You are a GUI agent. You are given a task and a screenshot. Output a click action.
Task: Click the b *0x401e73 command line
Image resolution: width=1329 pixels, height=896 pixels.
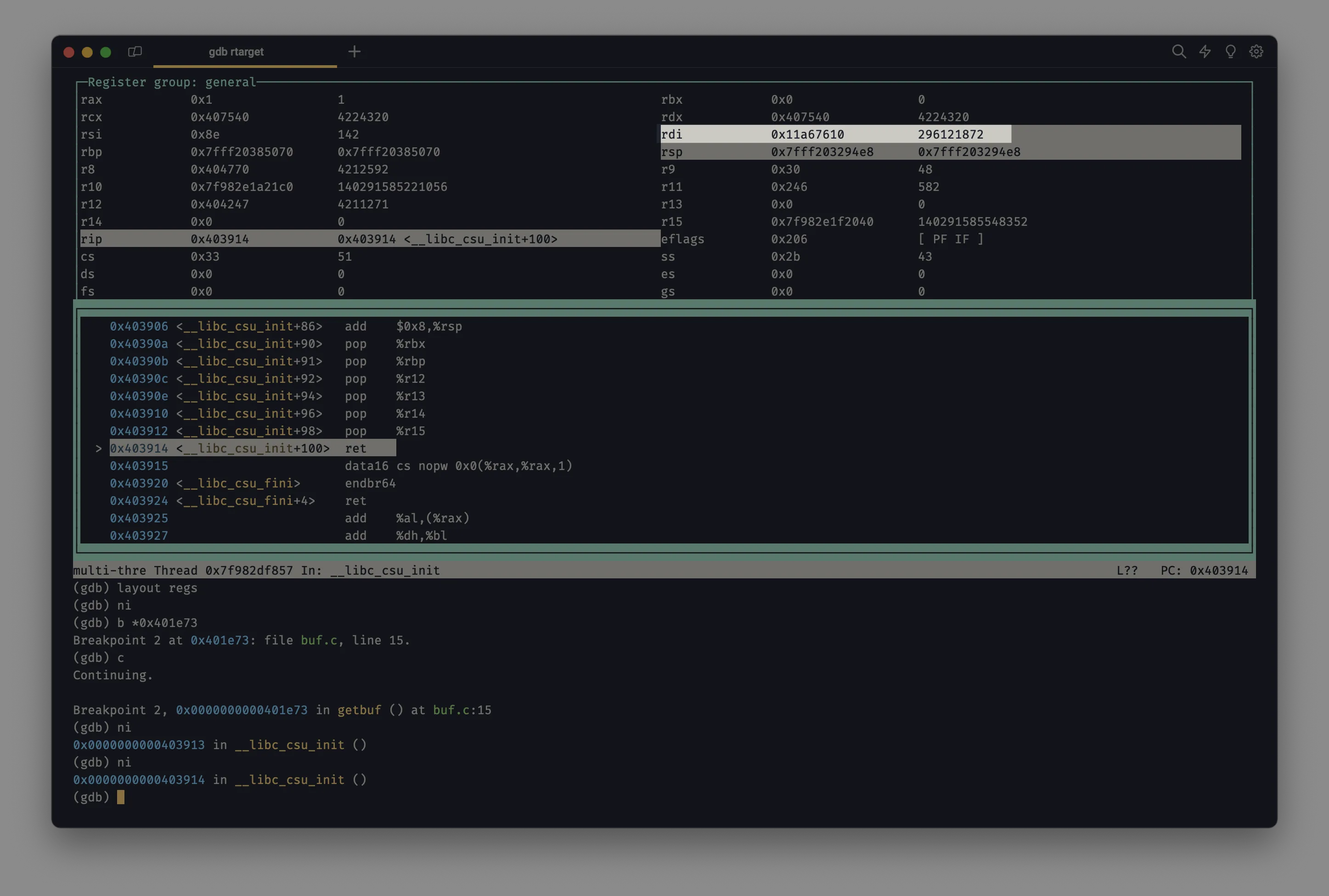[135, 623]
